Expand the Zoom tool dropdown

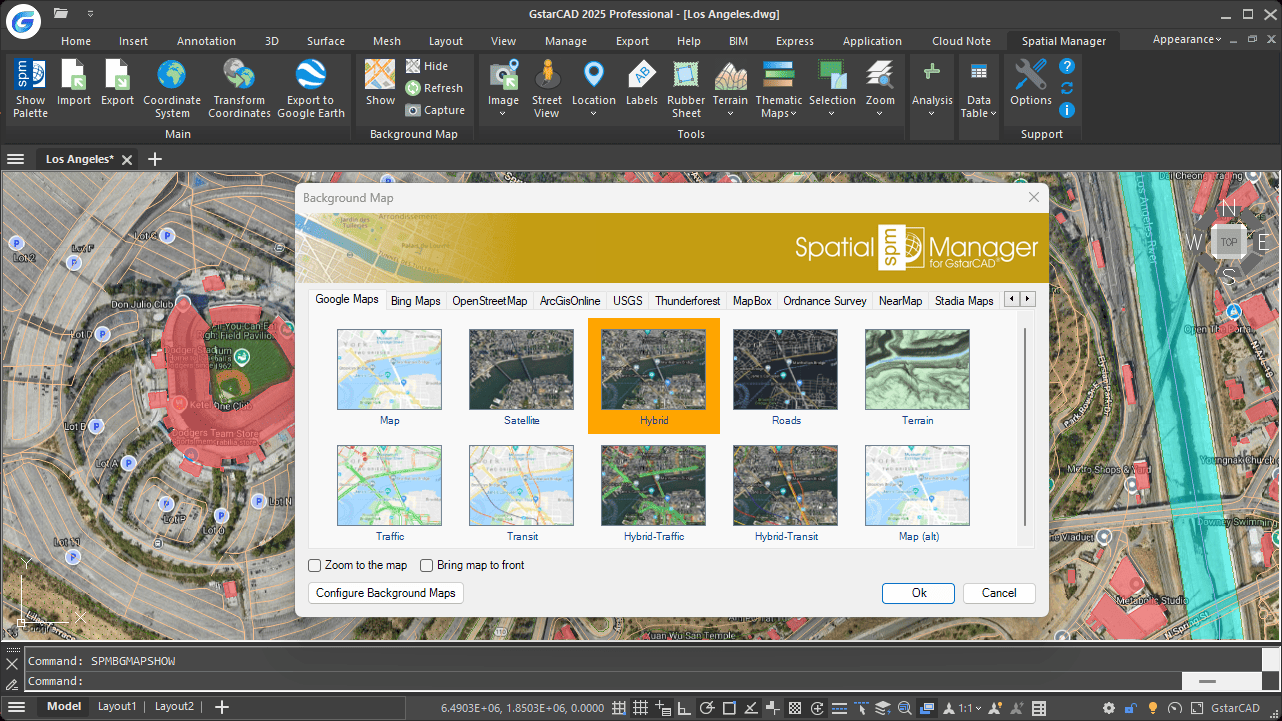[880, 113]
